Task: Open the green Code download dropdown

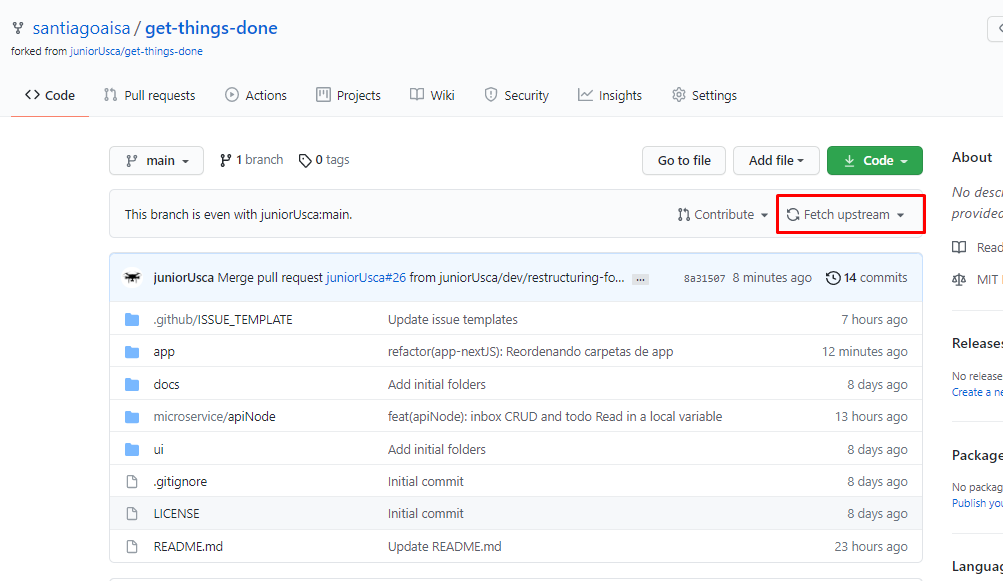Action: (x=874, y=161)
